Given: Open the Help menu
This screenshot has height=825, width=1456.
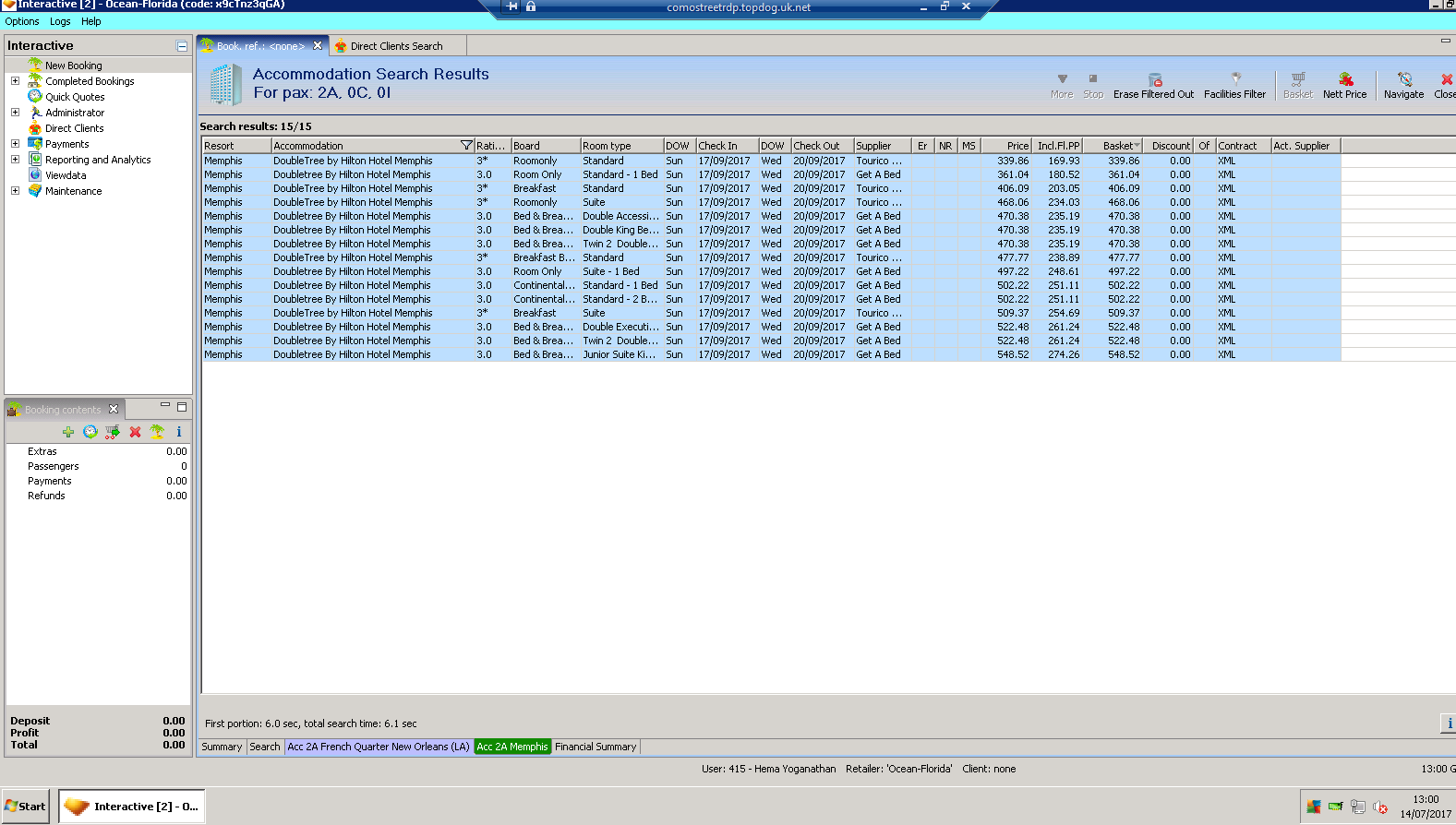Looking at the screenshot, I should click(91, 21).
